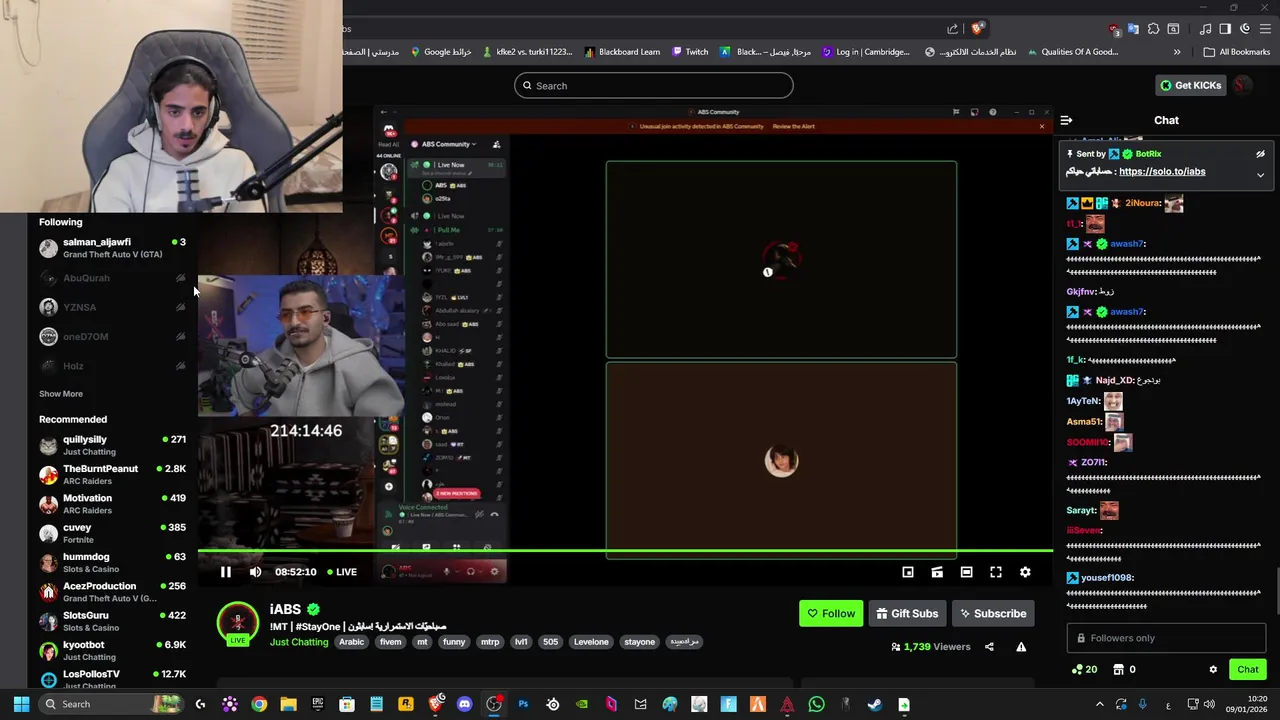Click the Followers only chat input

pyautogui.click(x=1166, y=638)
